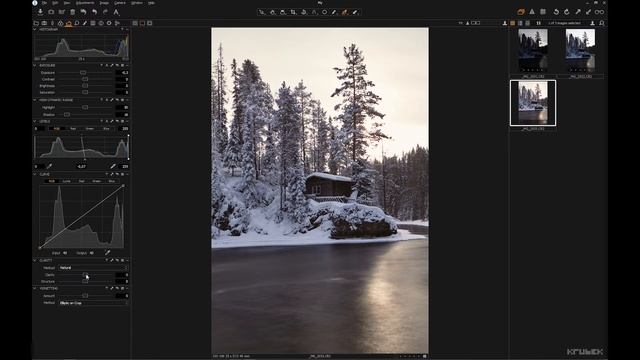Open the Color tool tab icon

(x=60, y=23)
